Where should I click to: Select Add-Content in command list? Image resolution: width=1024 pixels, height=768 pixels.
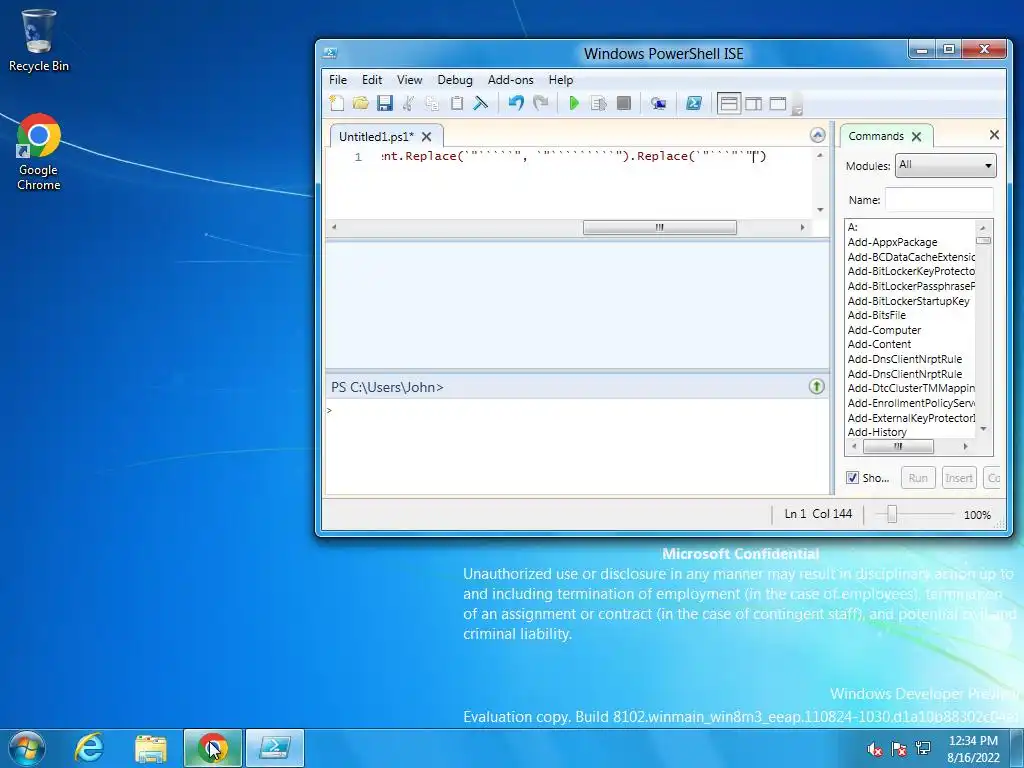(879, 344)
